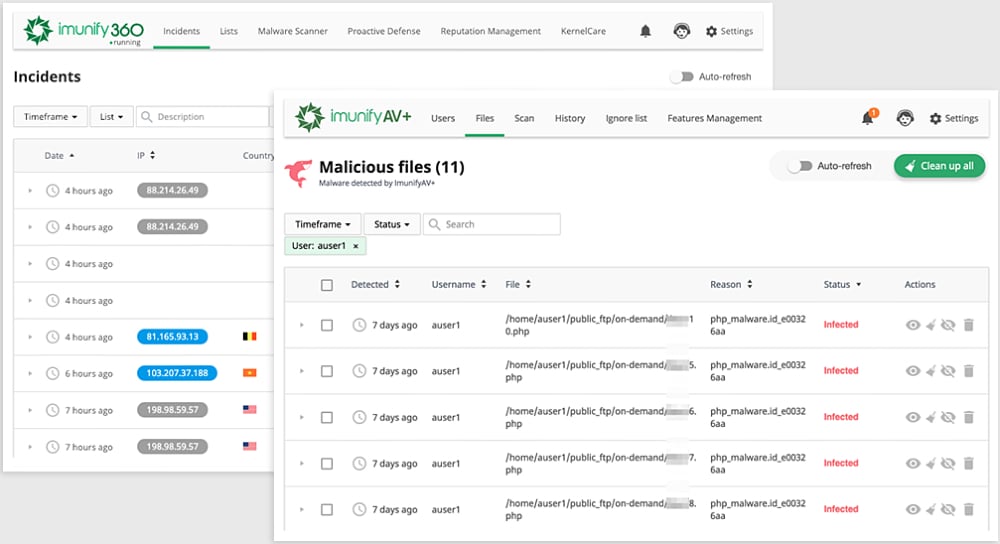The height and width of the screenshot is (544, 1000).
Task: View the file ending in 10.php
Action: click(x=913, y=325)
